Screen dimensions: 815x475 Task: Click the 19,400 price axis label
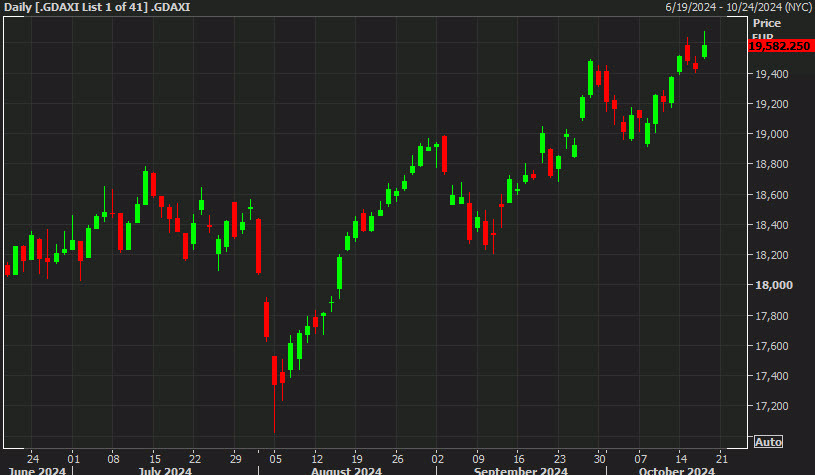pyautogui.click(x=771, y=74)
